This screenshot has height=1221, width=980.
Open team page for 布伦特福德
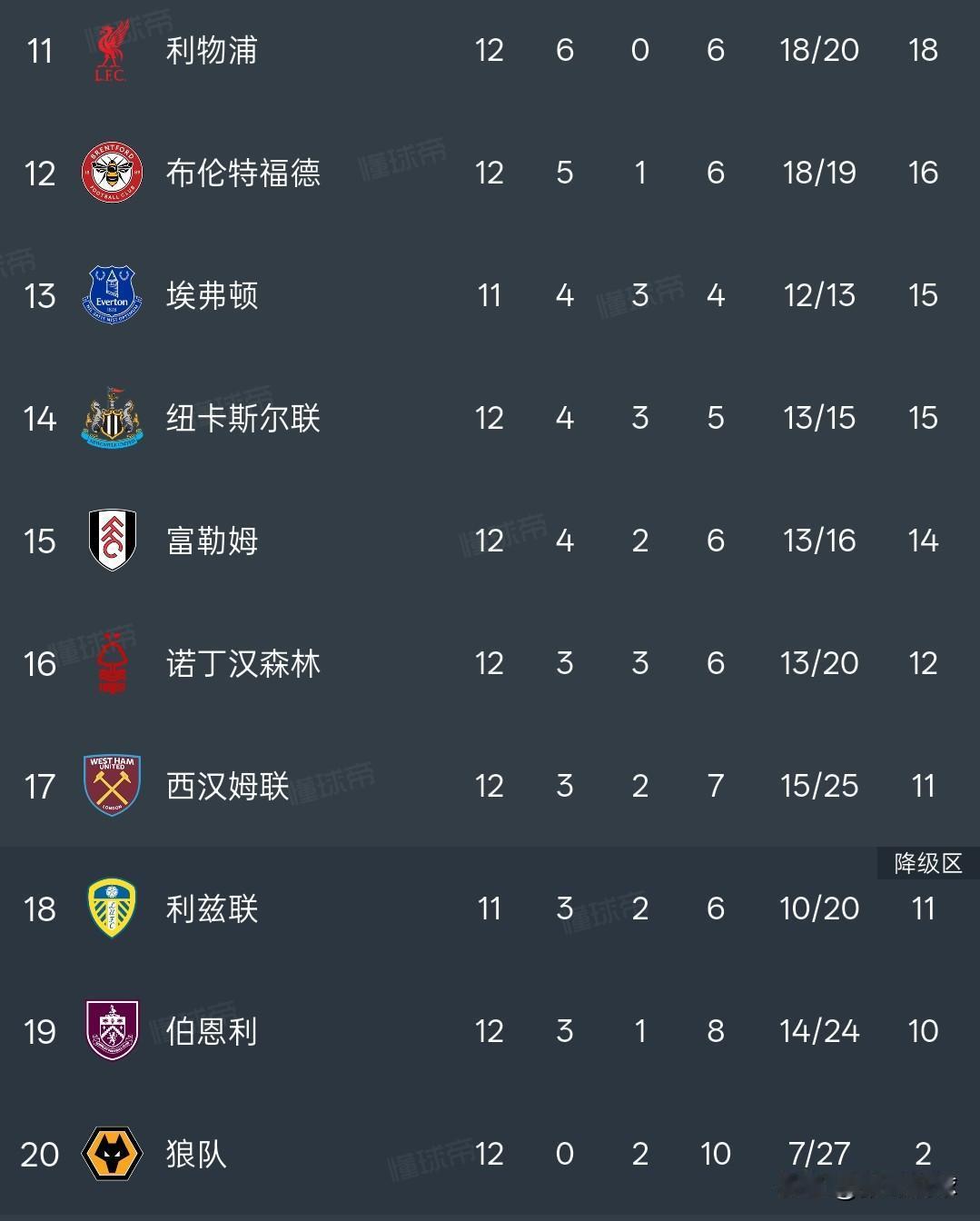pos(243,173)
